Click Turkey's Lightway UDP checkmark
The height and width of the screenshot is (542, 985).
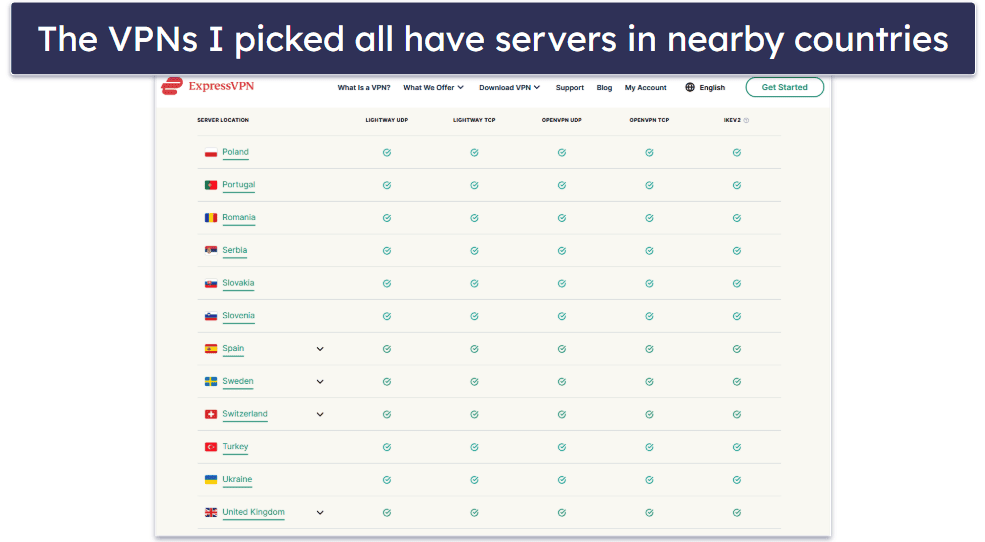click(387, 447)
